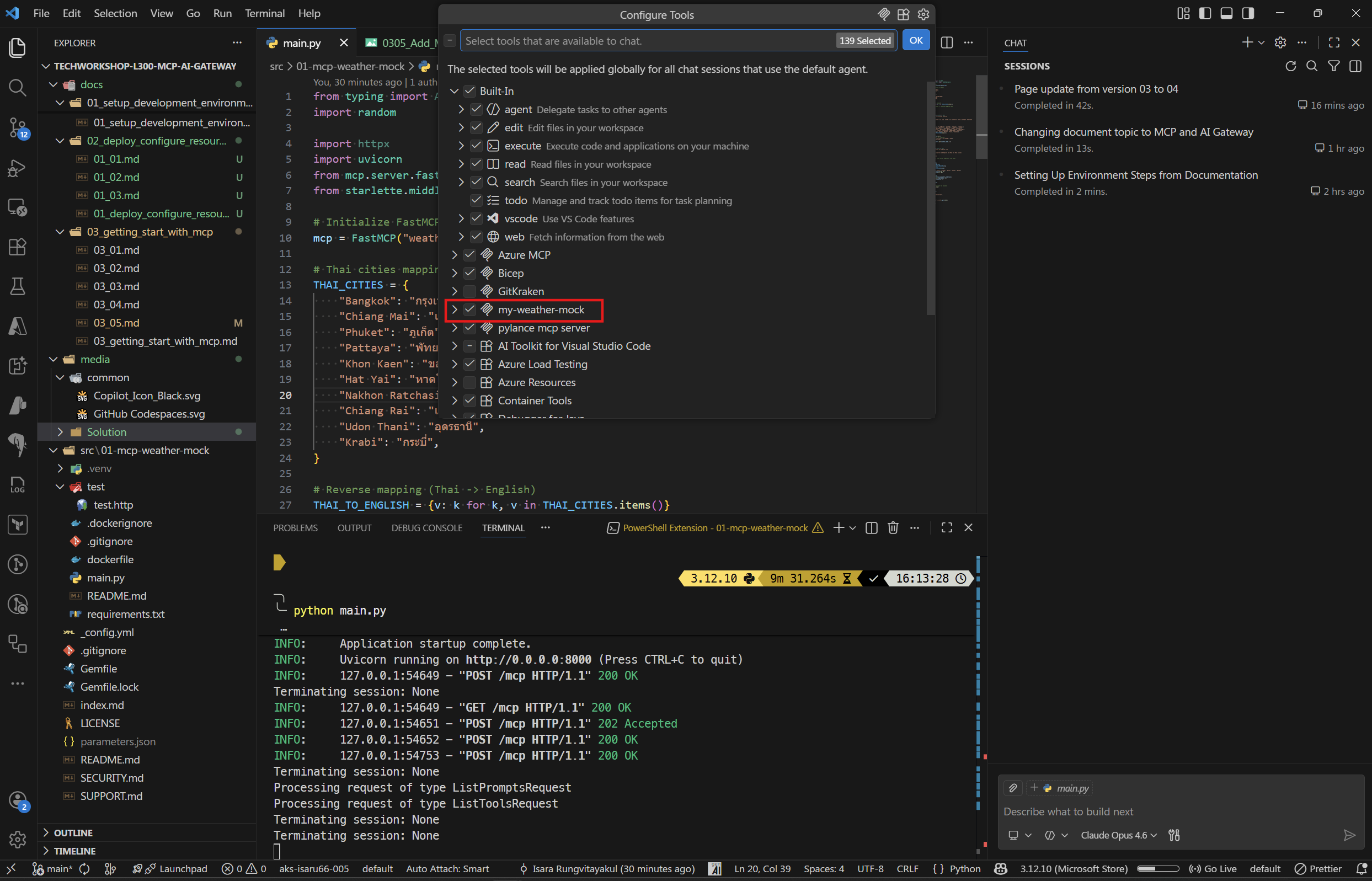Kill terminal with trash icon
Viewport: 1372px width, 881px height.
(x=893, y=528)
